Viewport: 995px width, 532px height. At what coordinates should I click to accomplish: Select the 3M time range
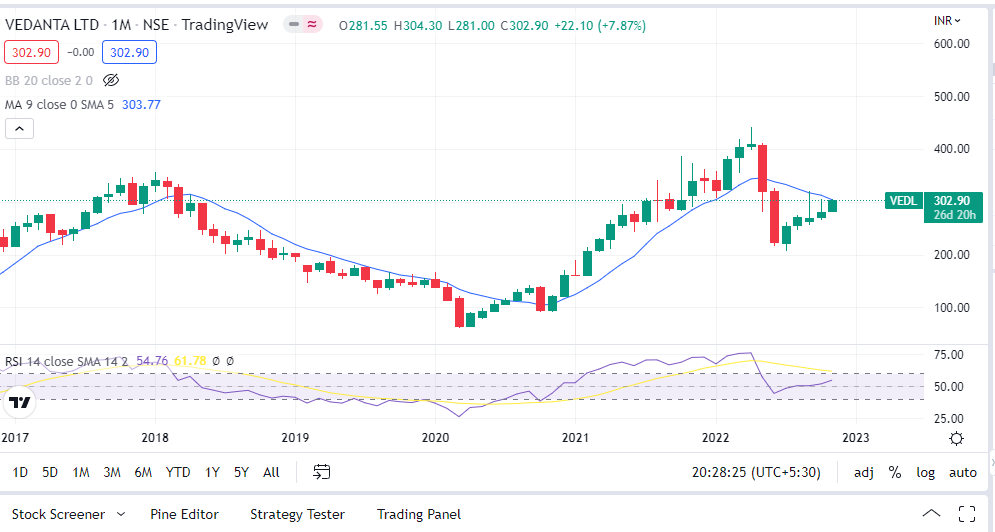(x=112, y=472)
